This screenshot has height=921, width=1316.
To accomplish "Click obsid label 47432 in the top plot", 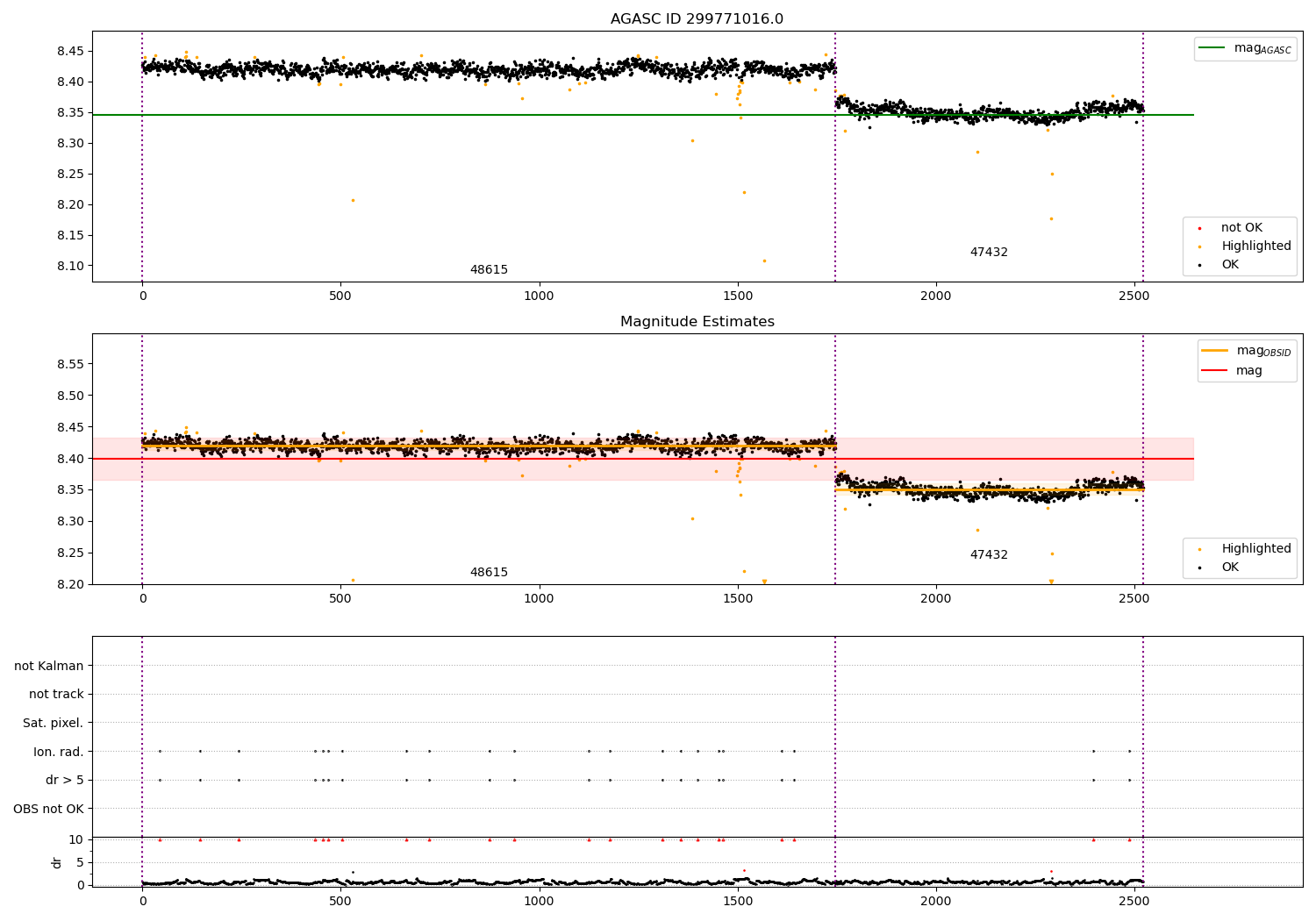I will coord(989,253).
